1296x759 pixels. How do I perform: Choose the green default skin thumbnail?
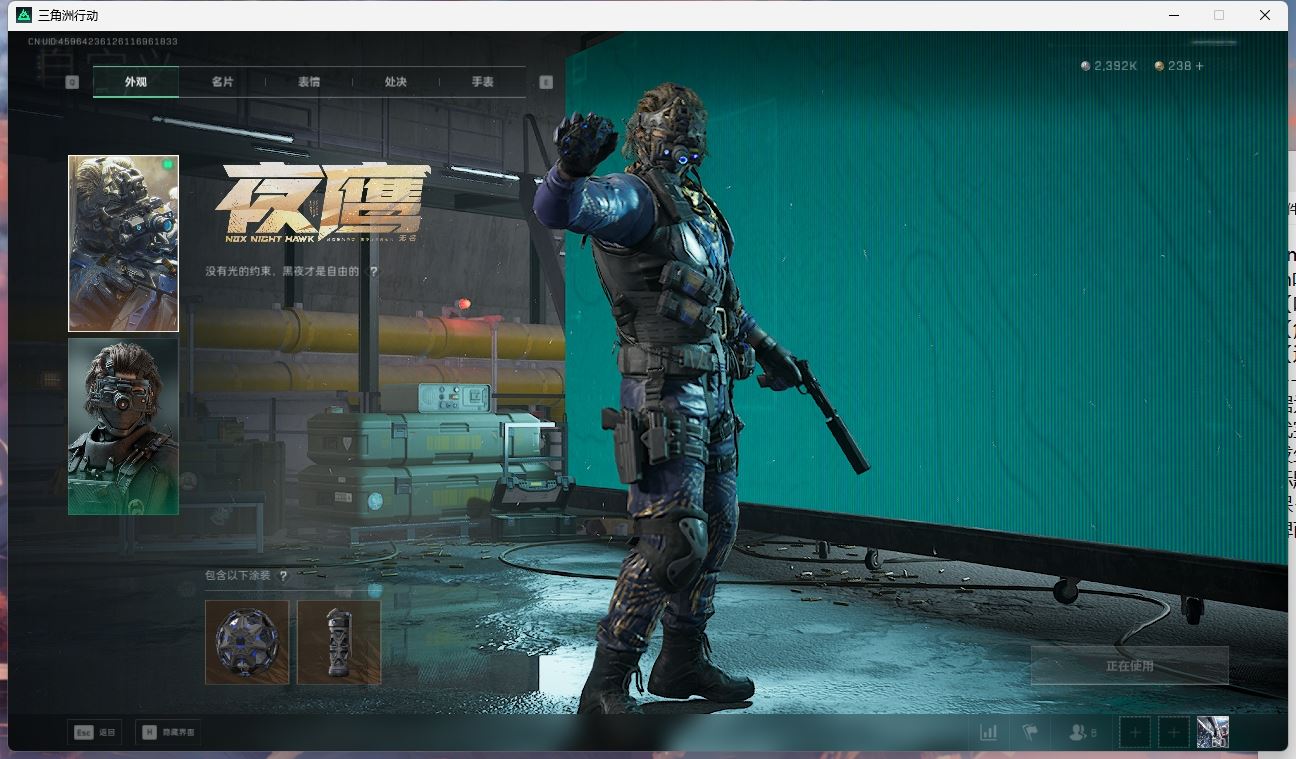pos(123,427)
